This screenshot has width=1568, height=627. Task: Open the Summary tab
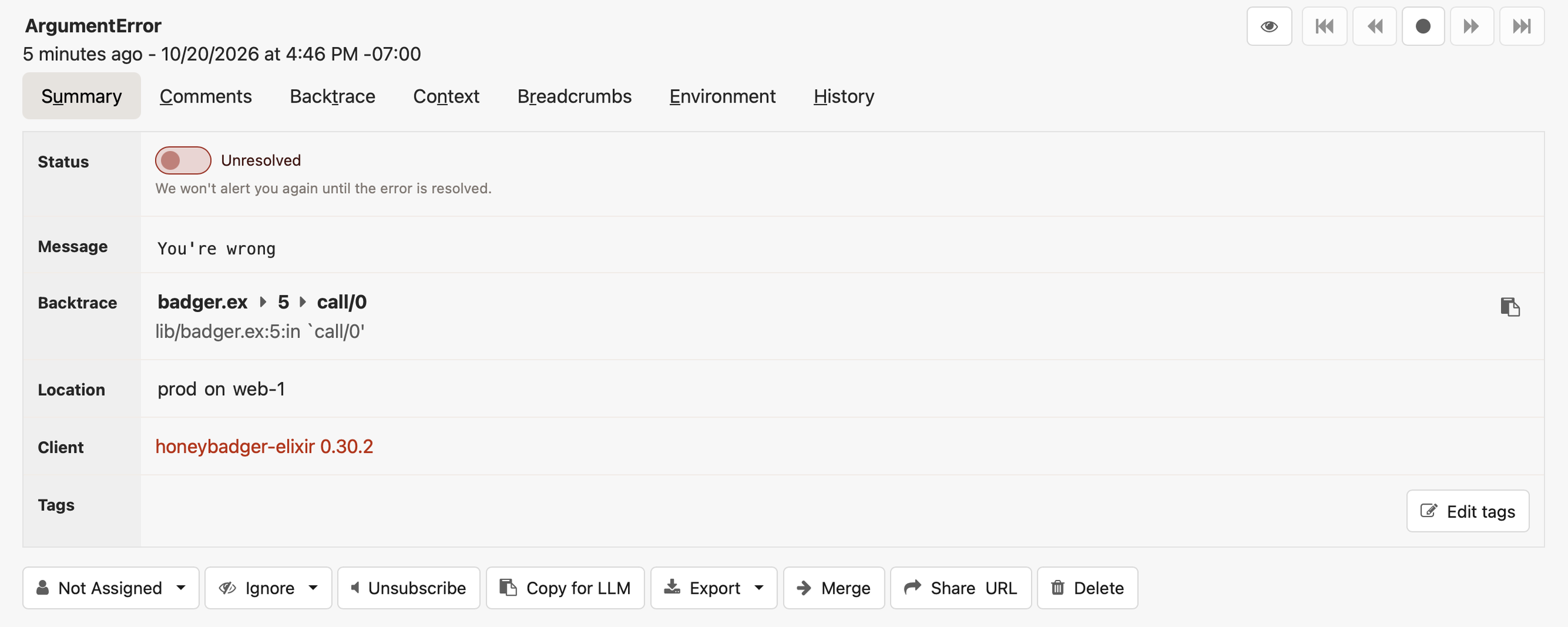(x=81, y=96)
